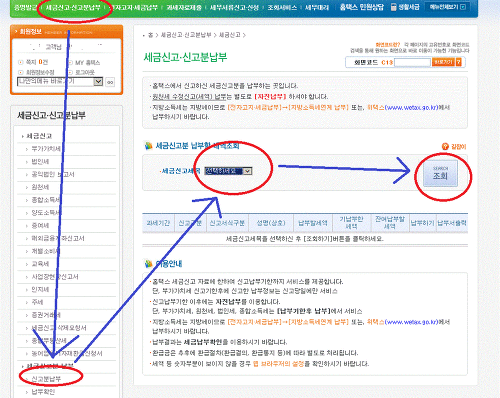Open the 전자고지·세금납부 top menu

coord(134,7)
